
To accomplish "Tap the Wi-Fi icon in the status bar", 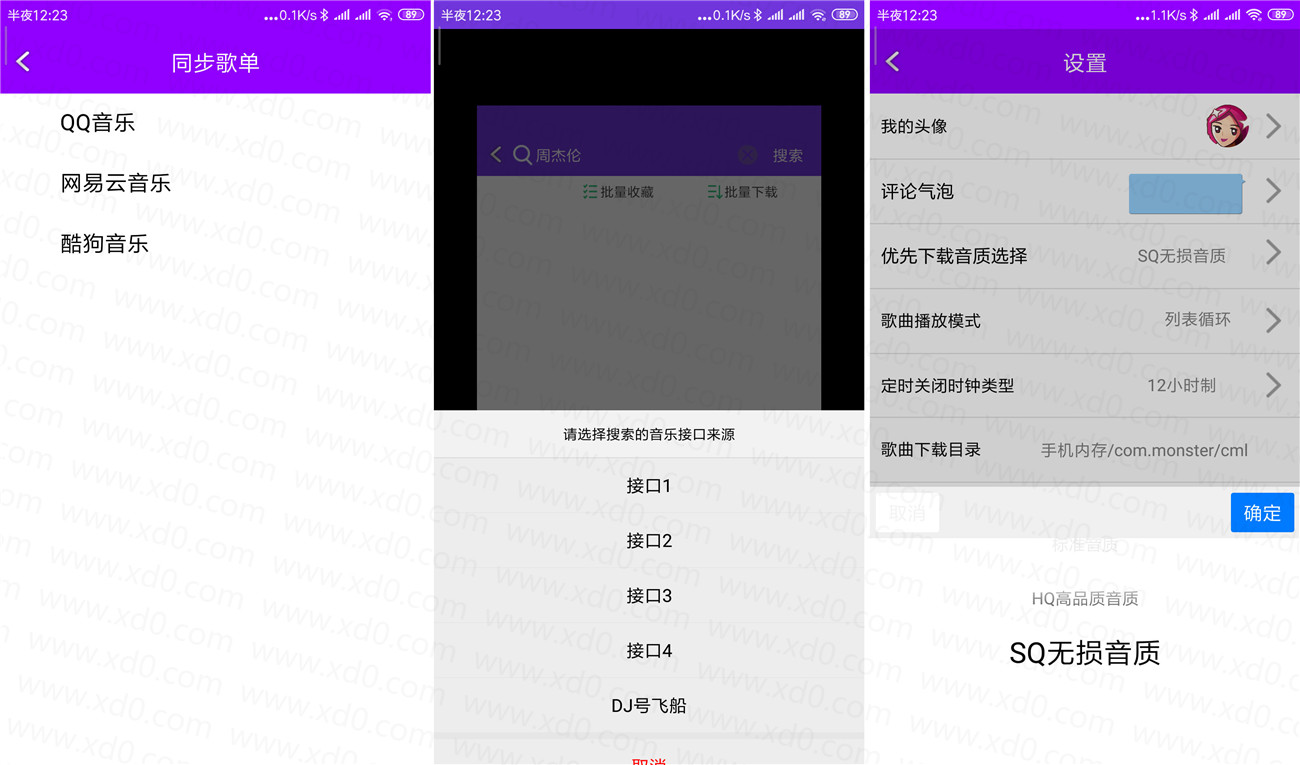I will [384, 15].
